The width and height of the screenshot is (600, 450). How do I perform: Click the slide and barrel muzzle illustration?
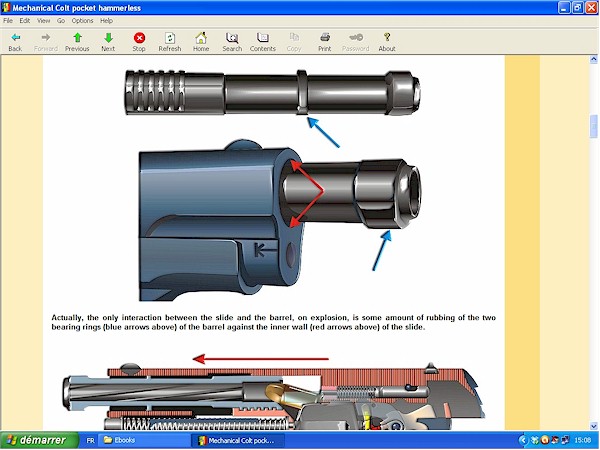tap(280, 220)
